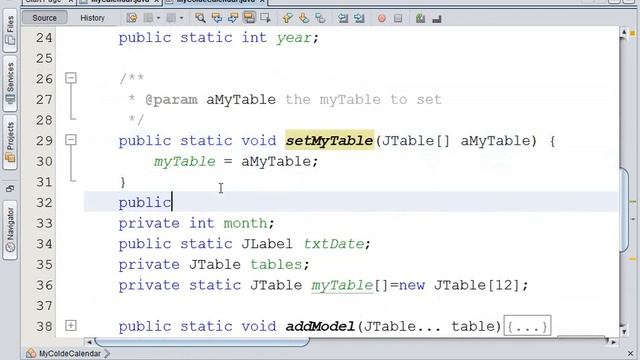Click line number 25 in the gutter

point(44,58)
